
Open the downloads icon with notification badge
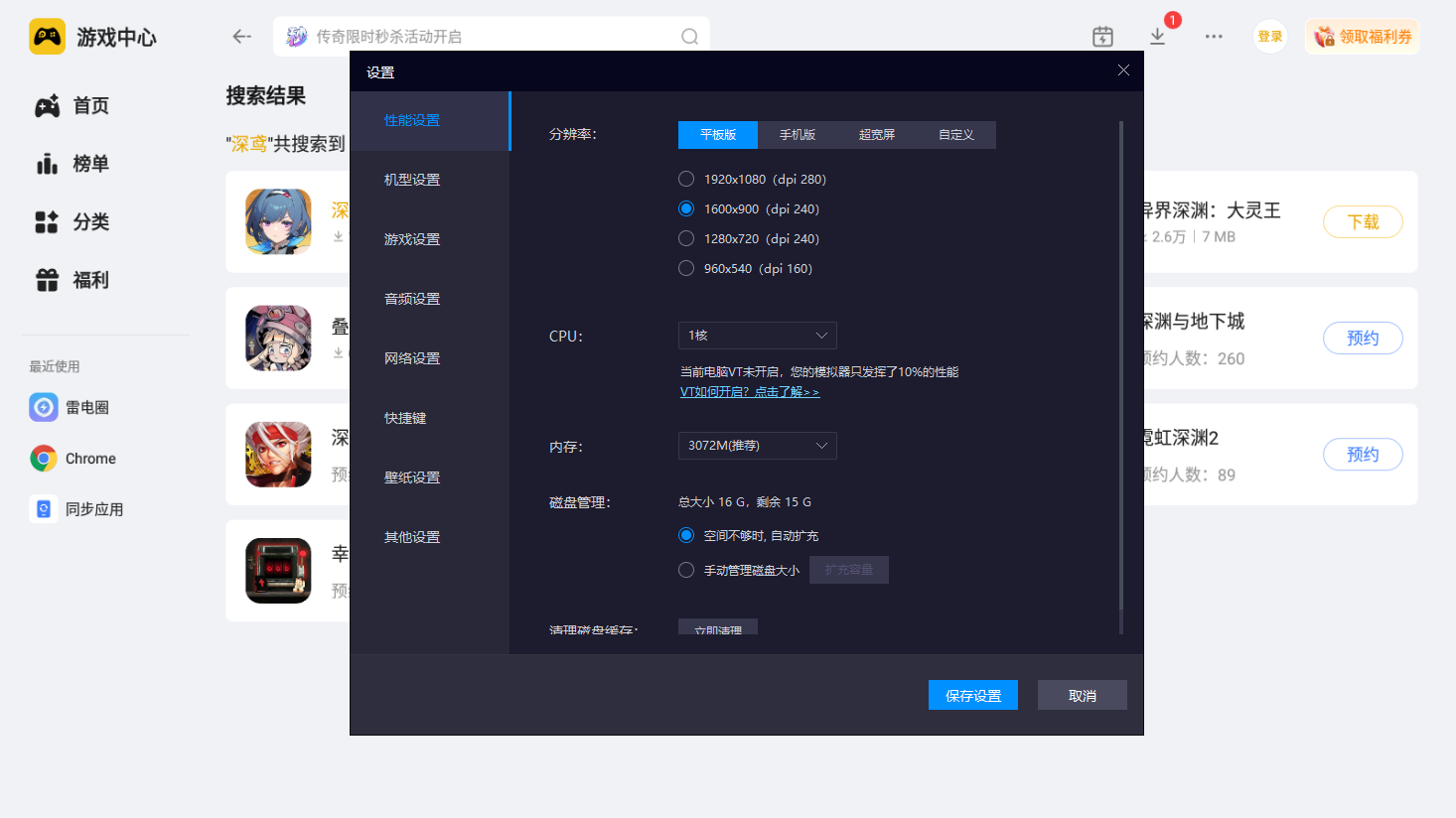click(1157, 37)
